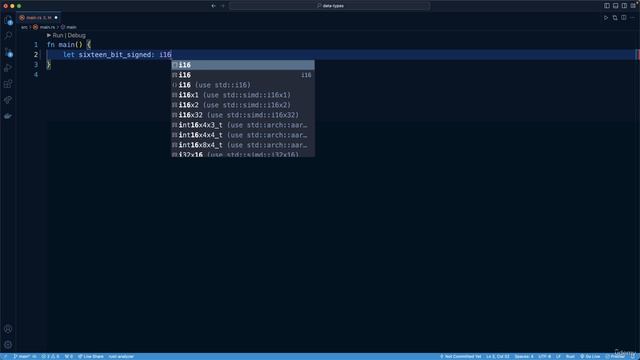Image resolution: width=640 pixels, height=360 pixels.
Task: Click the LF end-of-line status item
Action: (x=558, y=356)
